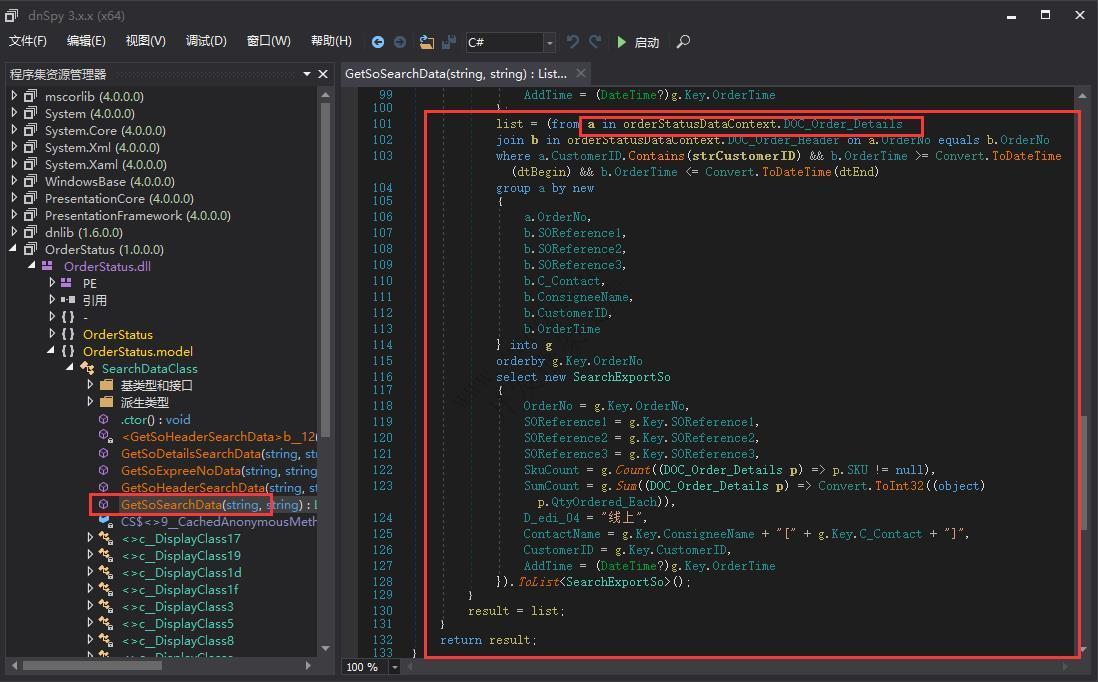
Task: Select the GetSoSearchData code tab
Action: tap(455, 73)
